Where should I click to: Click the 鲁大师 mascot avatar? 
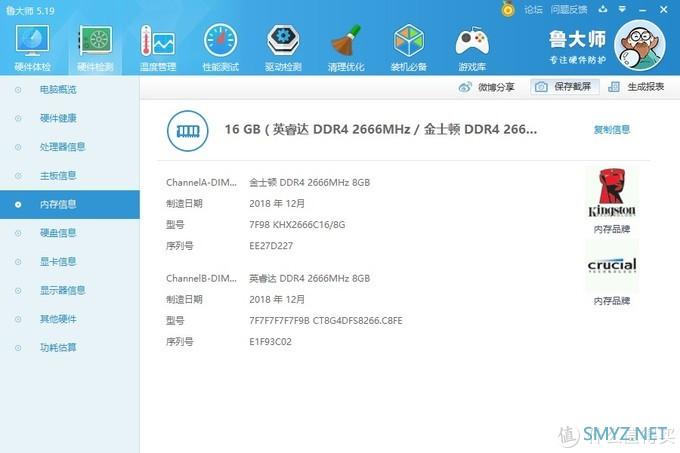640,45
